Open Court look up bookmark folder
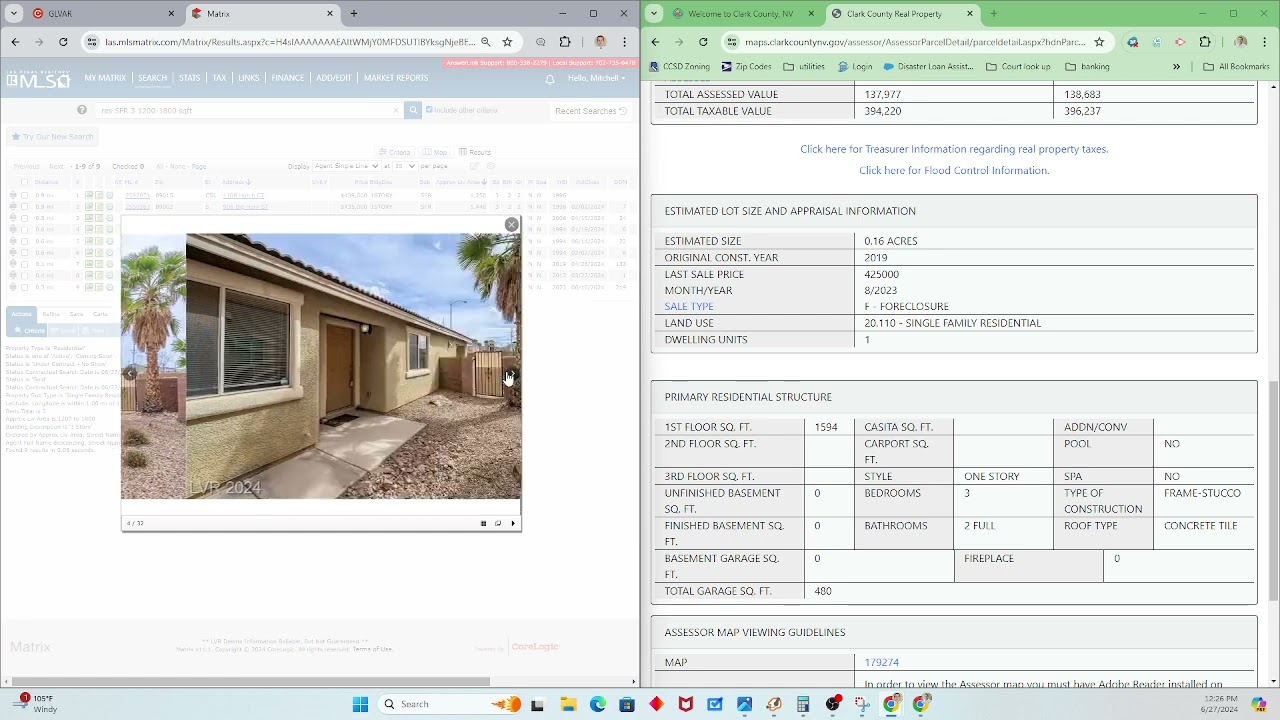The image size is (1280, 720). [1018, 67]
